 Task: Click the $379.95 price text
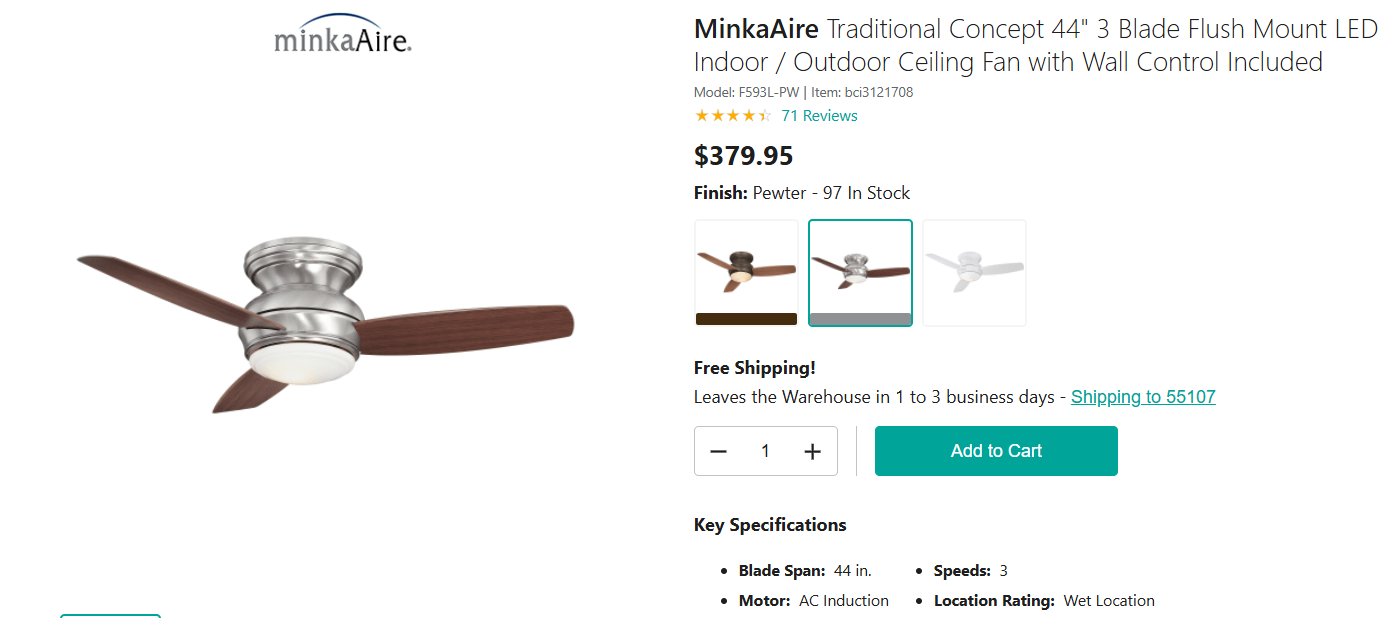743,156
